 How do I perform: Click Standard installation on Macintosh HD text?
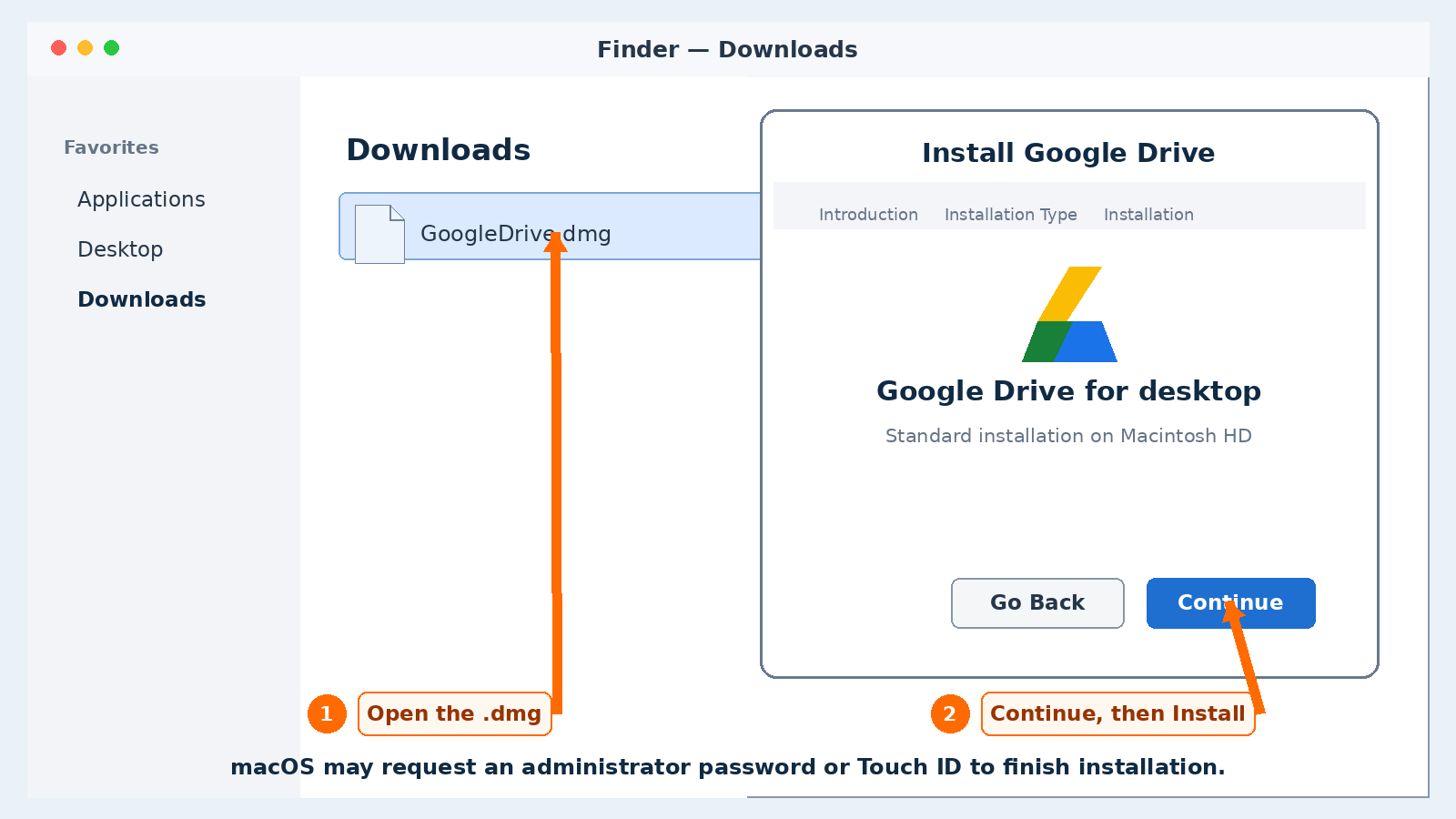pos(1068,436)
